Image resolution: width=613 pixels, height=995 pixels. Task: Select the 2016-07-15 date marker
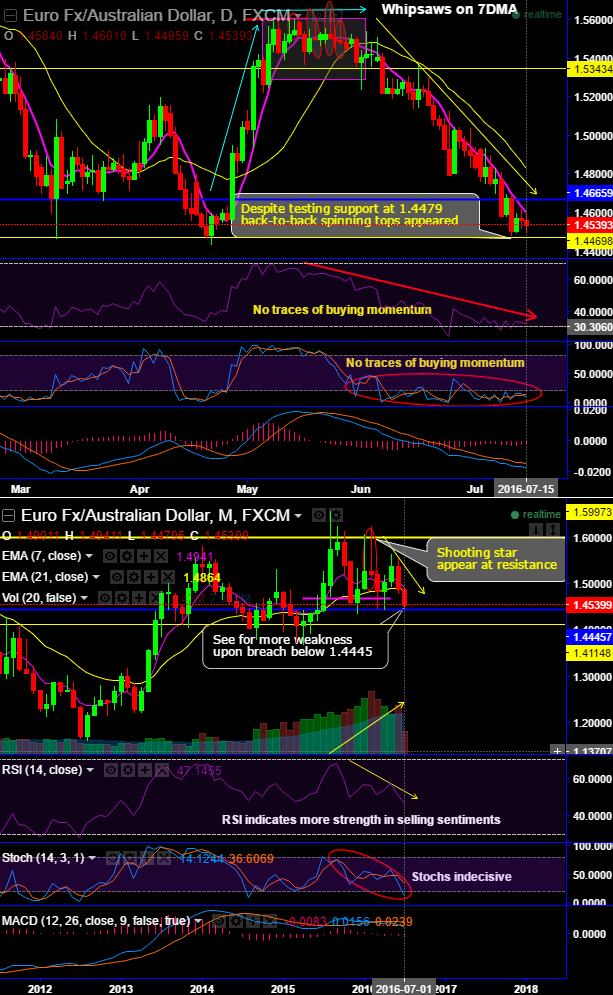pos(525,489)
